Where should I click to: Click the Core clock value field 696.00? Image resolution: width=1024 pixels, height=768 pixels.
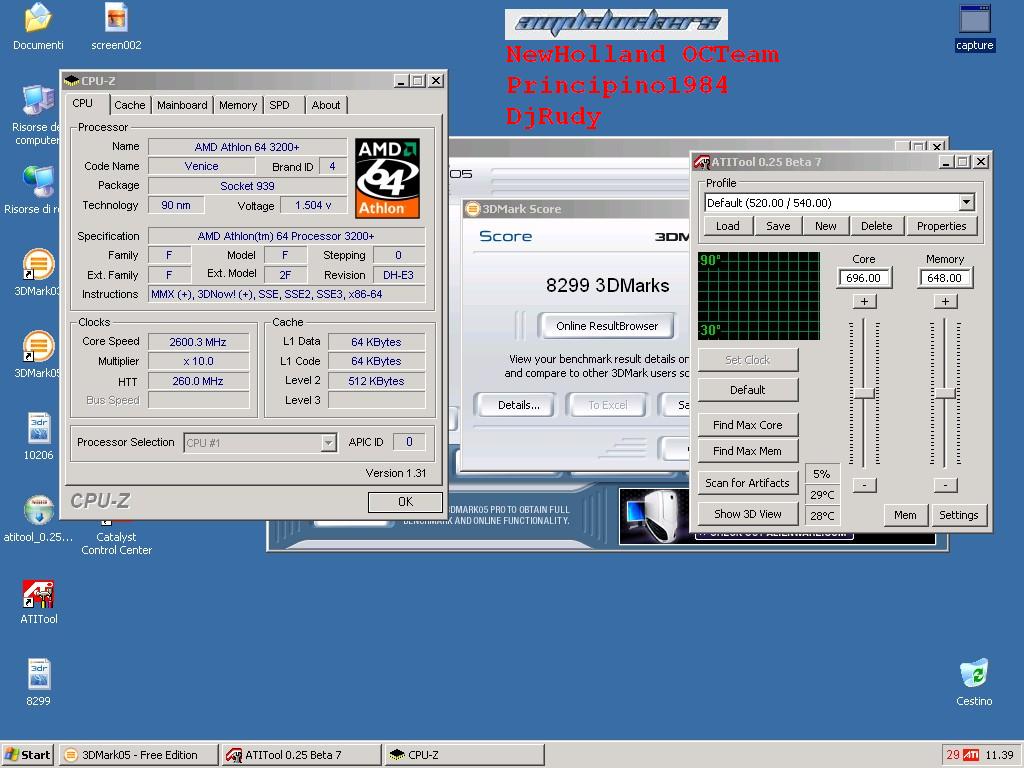(863, 278)
